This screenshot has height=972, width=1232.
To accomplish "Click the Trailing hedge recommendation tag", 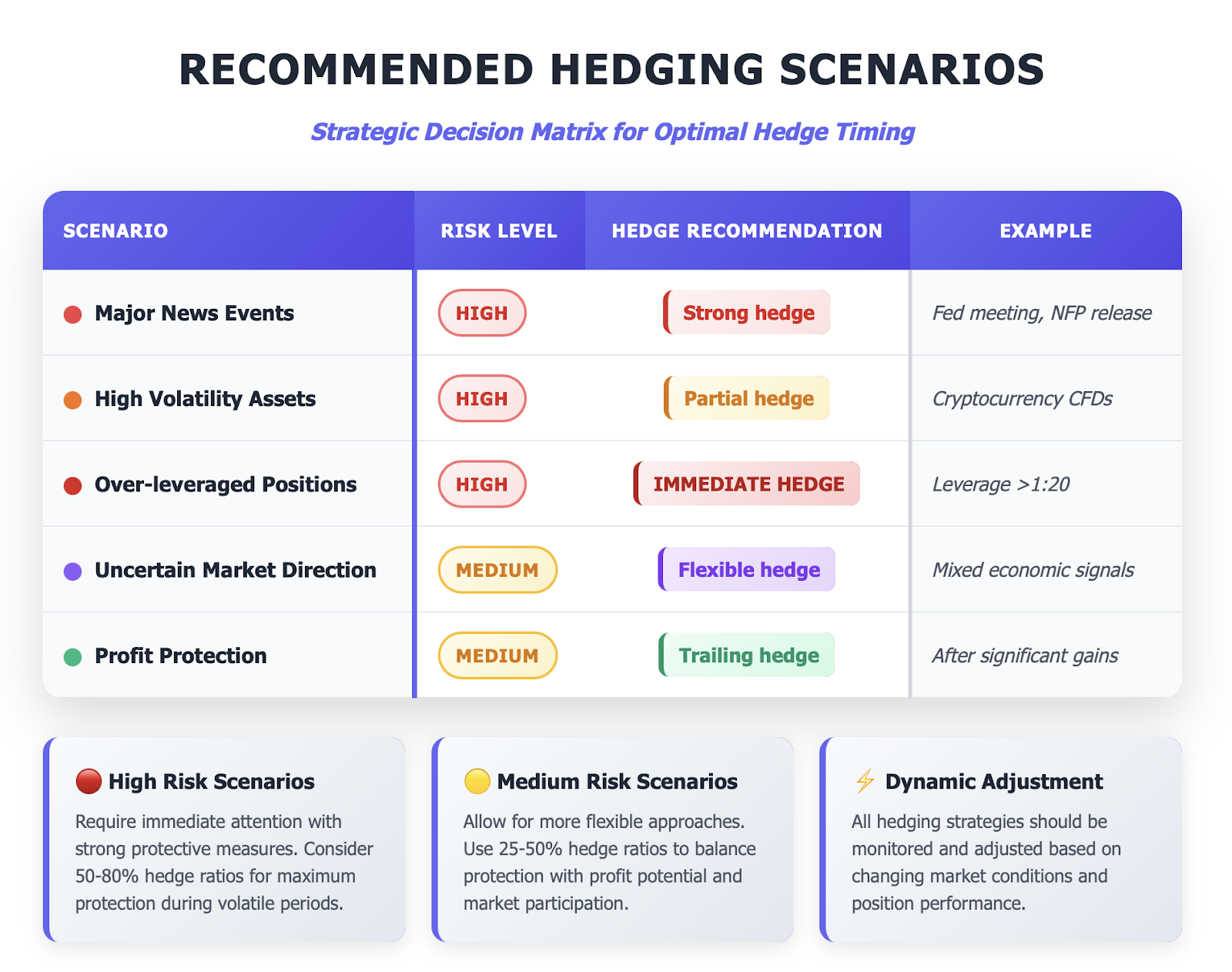I will click(748, 655).
